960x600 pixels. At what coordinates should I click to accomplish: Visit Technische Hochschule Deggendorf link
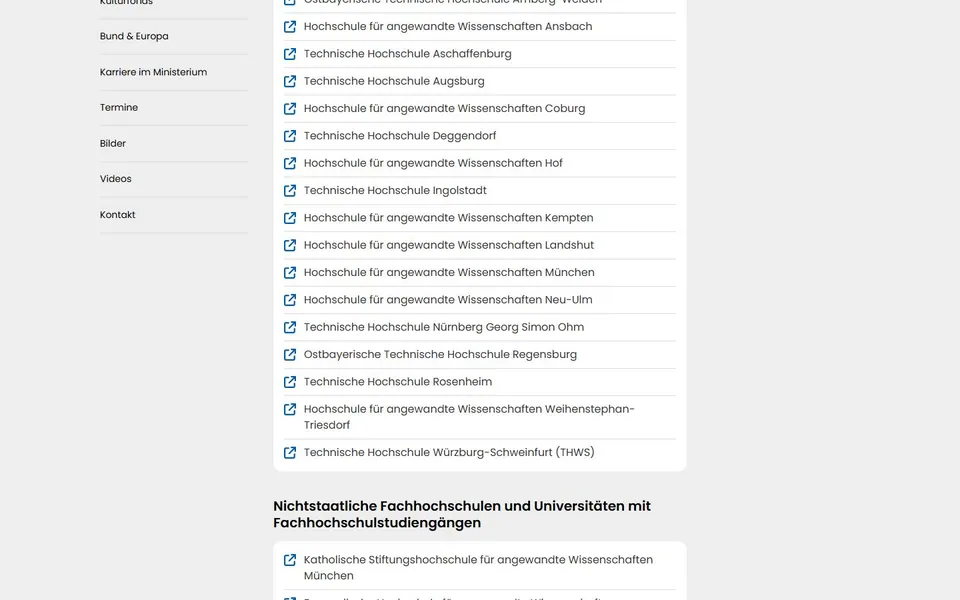click(400, 136)
